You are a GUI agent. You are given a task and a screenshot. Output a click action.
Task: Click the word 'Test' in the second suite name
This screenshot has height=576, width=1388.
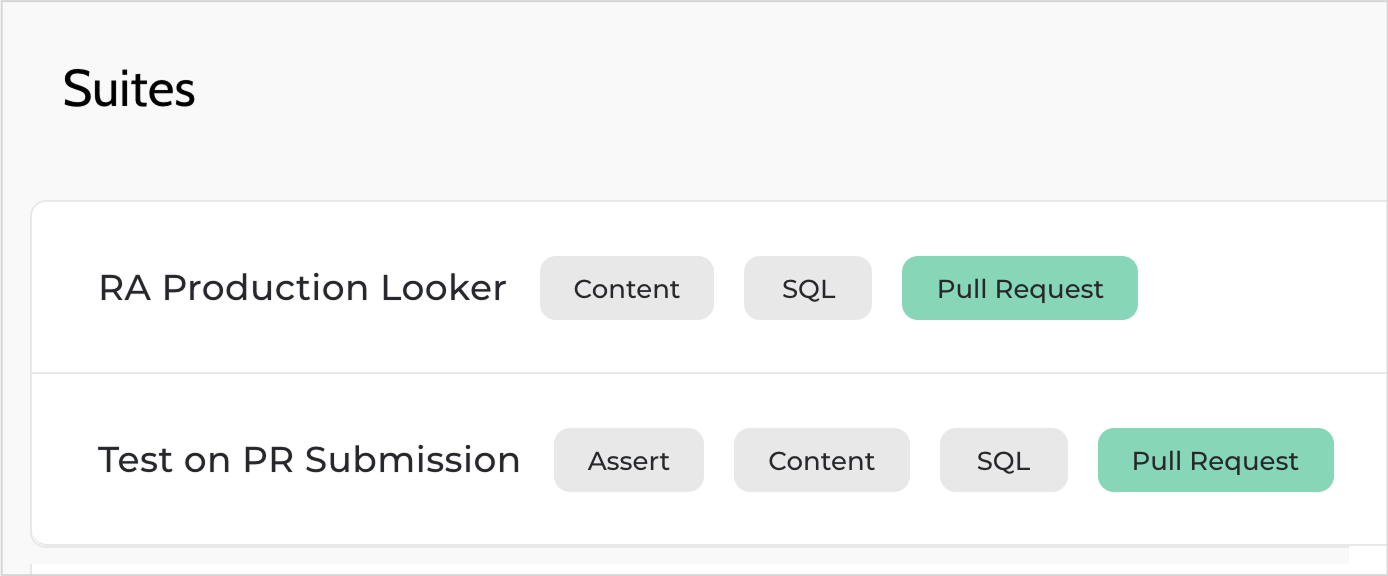[134, 460]
